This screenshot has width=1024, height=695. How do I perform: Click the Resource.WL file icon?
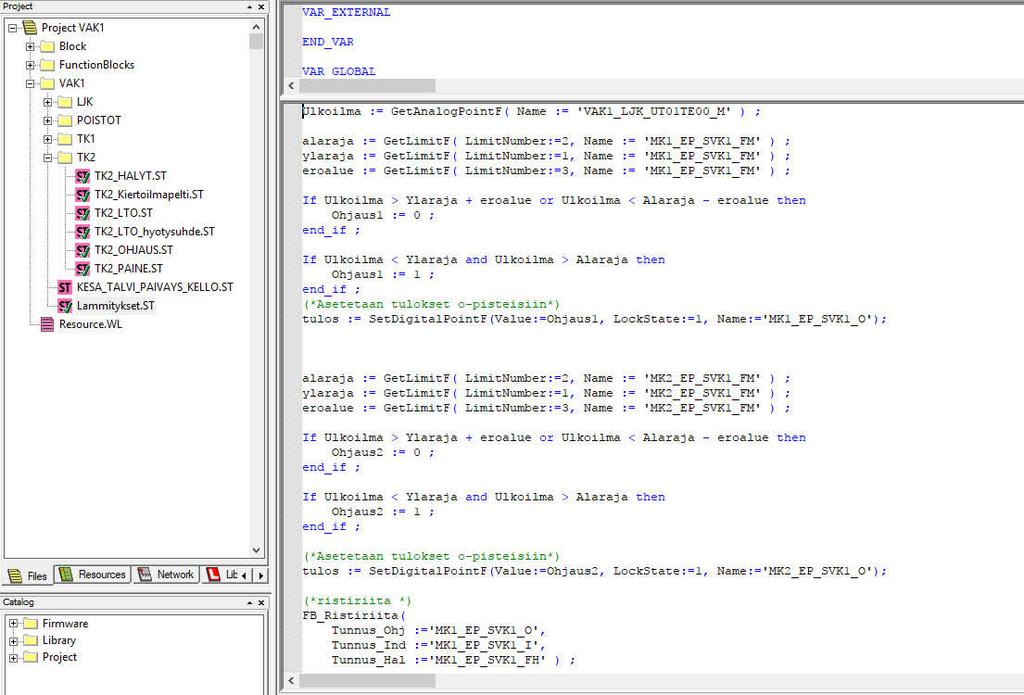pos(47,324)
